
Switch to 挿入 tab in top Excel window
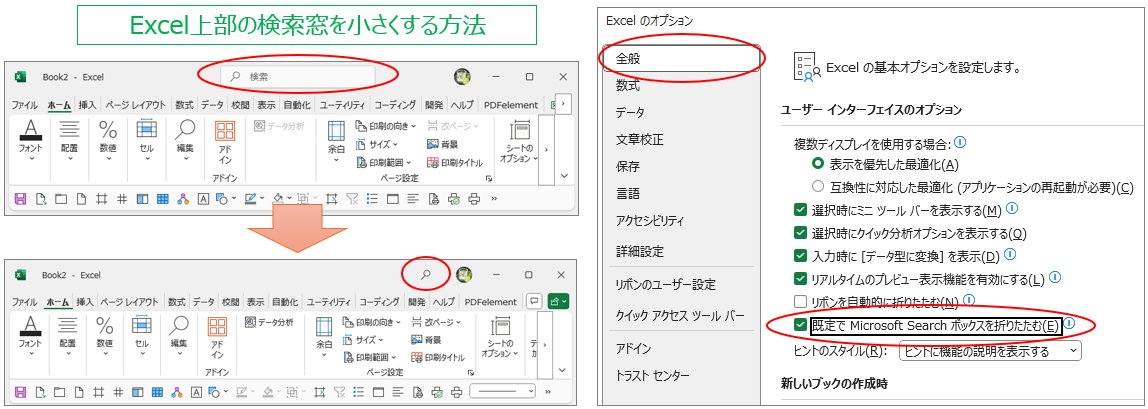87,105
